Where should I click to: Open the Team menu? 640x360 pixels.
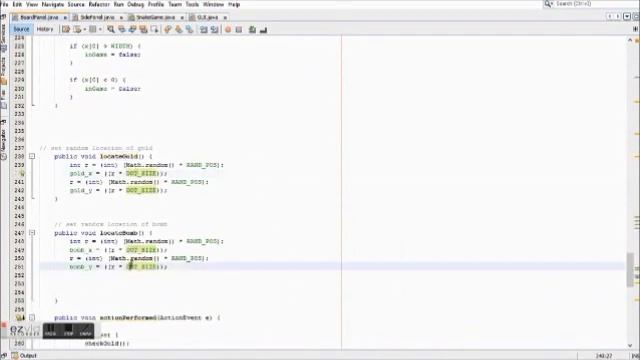click(175, 4)
